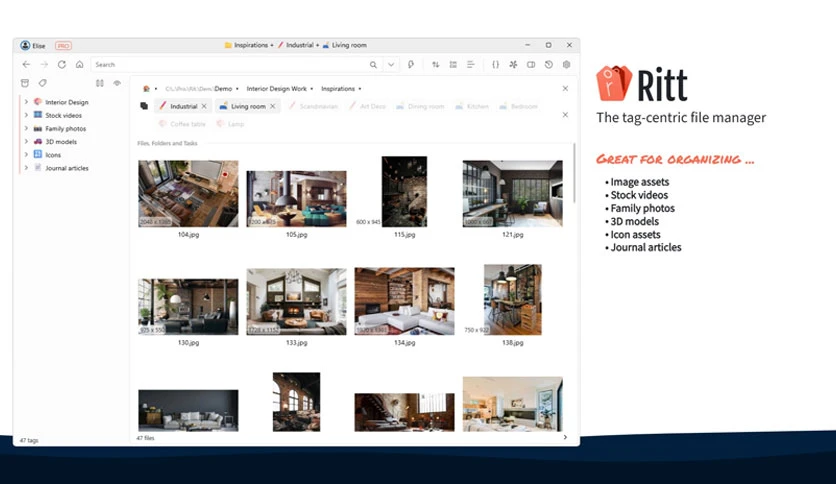Click the magnifier search icon

[373, 64]
